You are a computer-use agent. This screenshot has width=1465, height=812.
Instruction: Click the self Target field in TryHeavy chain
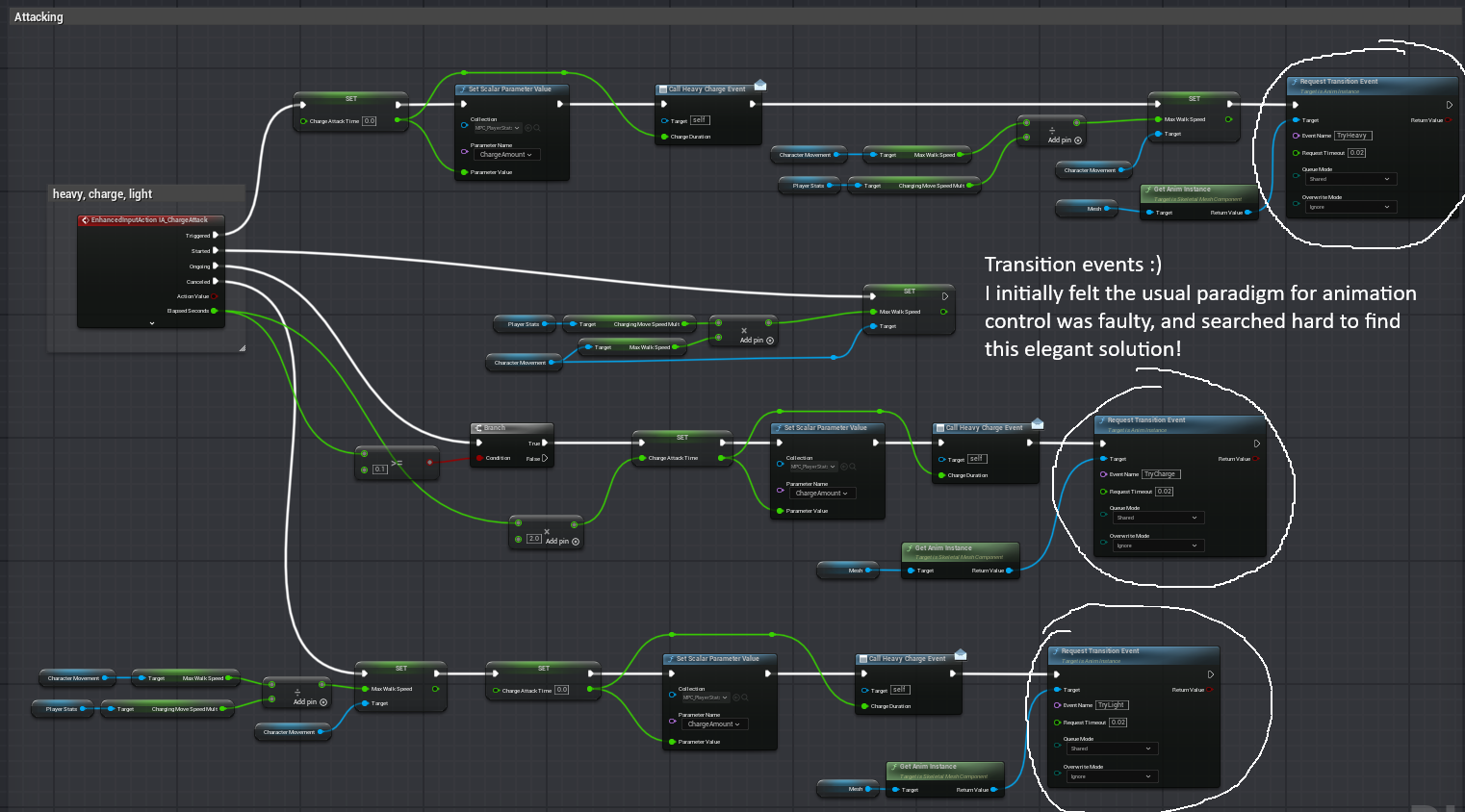[x=700, y=120]
